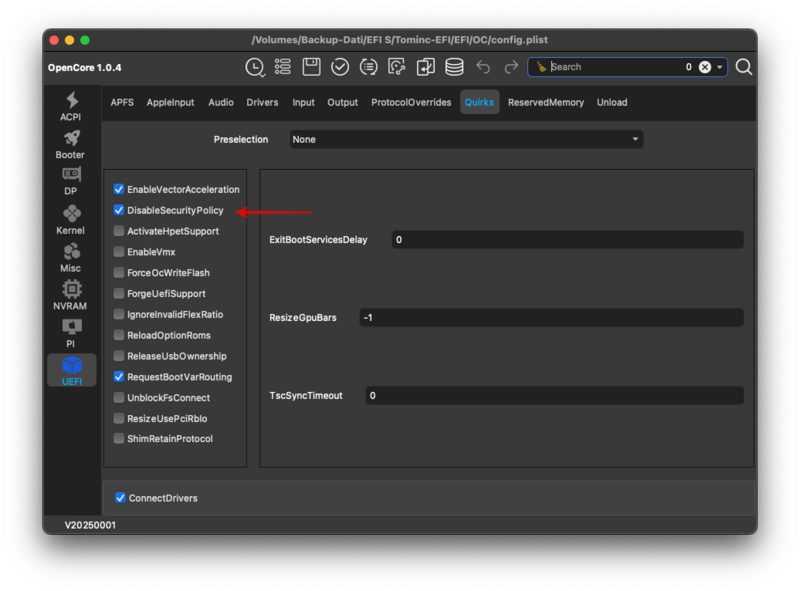The height and width of the screenshot is (591, 800).
Task: Expand the search options dropdown arrow
Action: 719,67
